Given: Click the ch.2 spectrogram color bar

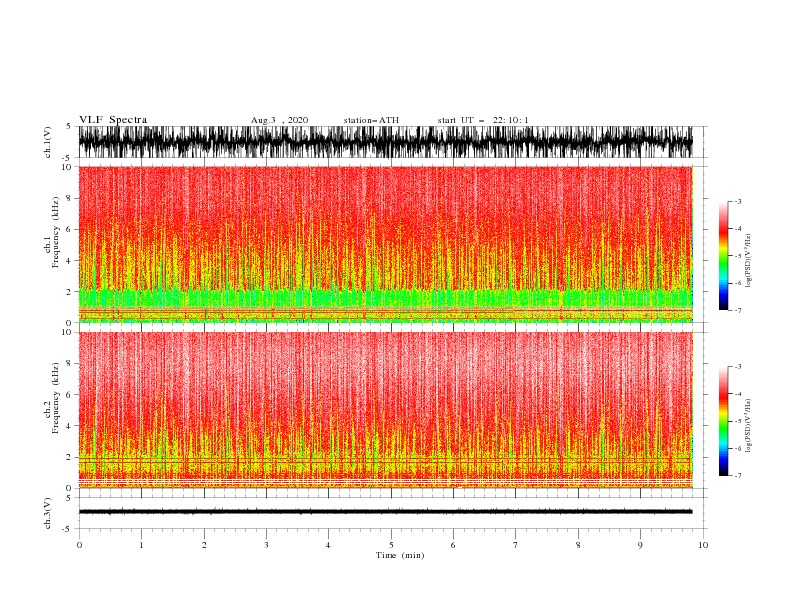Looking at the screenshot, I should coord(723,421).
